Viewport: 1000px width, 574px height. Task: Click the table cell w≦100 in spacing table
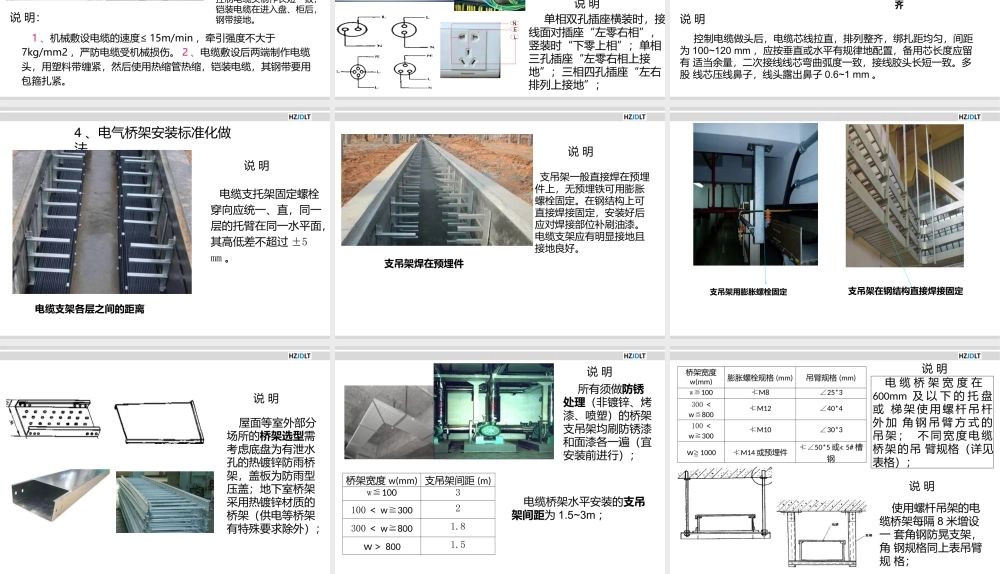coord(381,493)
